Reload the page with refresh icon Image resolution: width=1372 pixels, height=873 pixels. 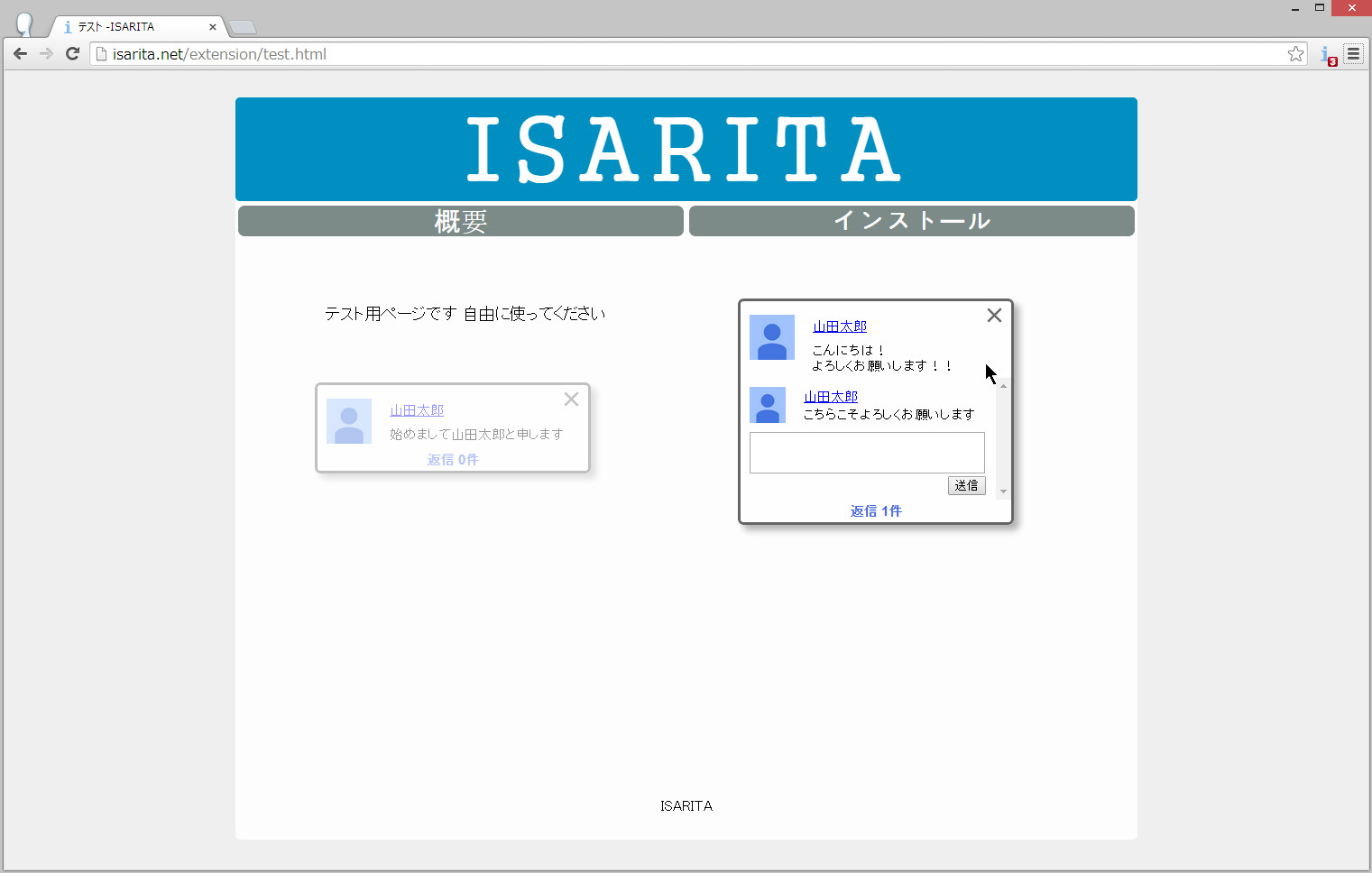coord(73,54)
